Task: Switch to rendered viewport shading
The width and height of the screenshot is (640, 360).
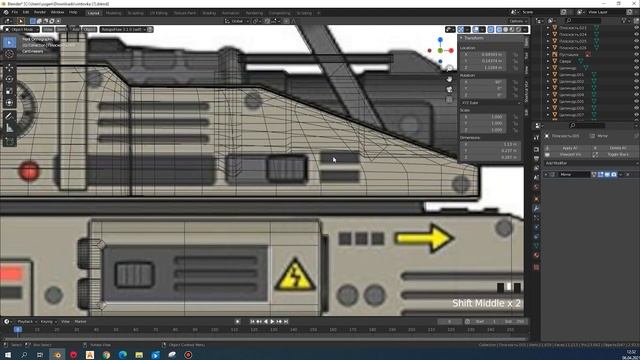Action: tap(519, 29)
